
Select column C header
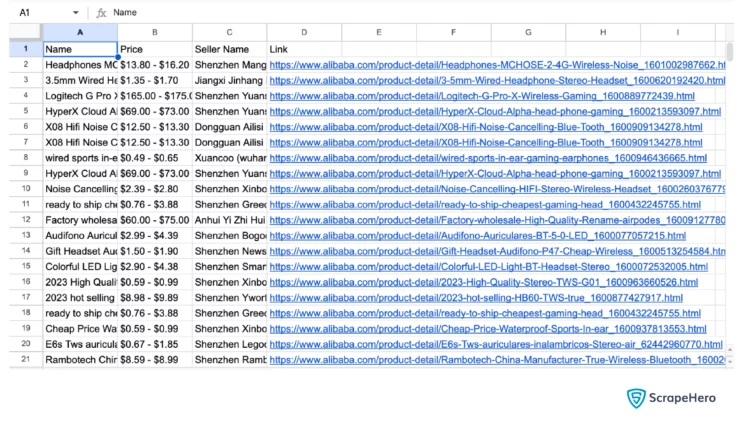pos(230,32)
